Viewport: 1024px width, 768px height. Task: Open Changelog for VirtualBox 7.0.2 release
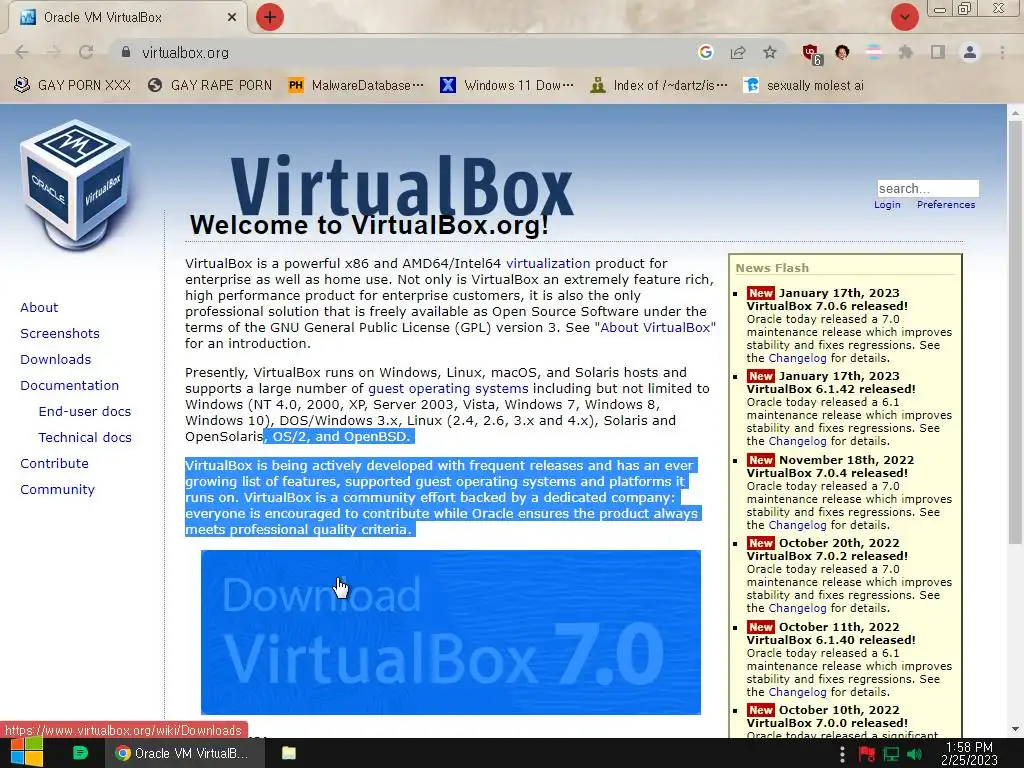[797, 608]
